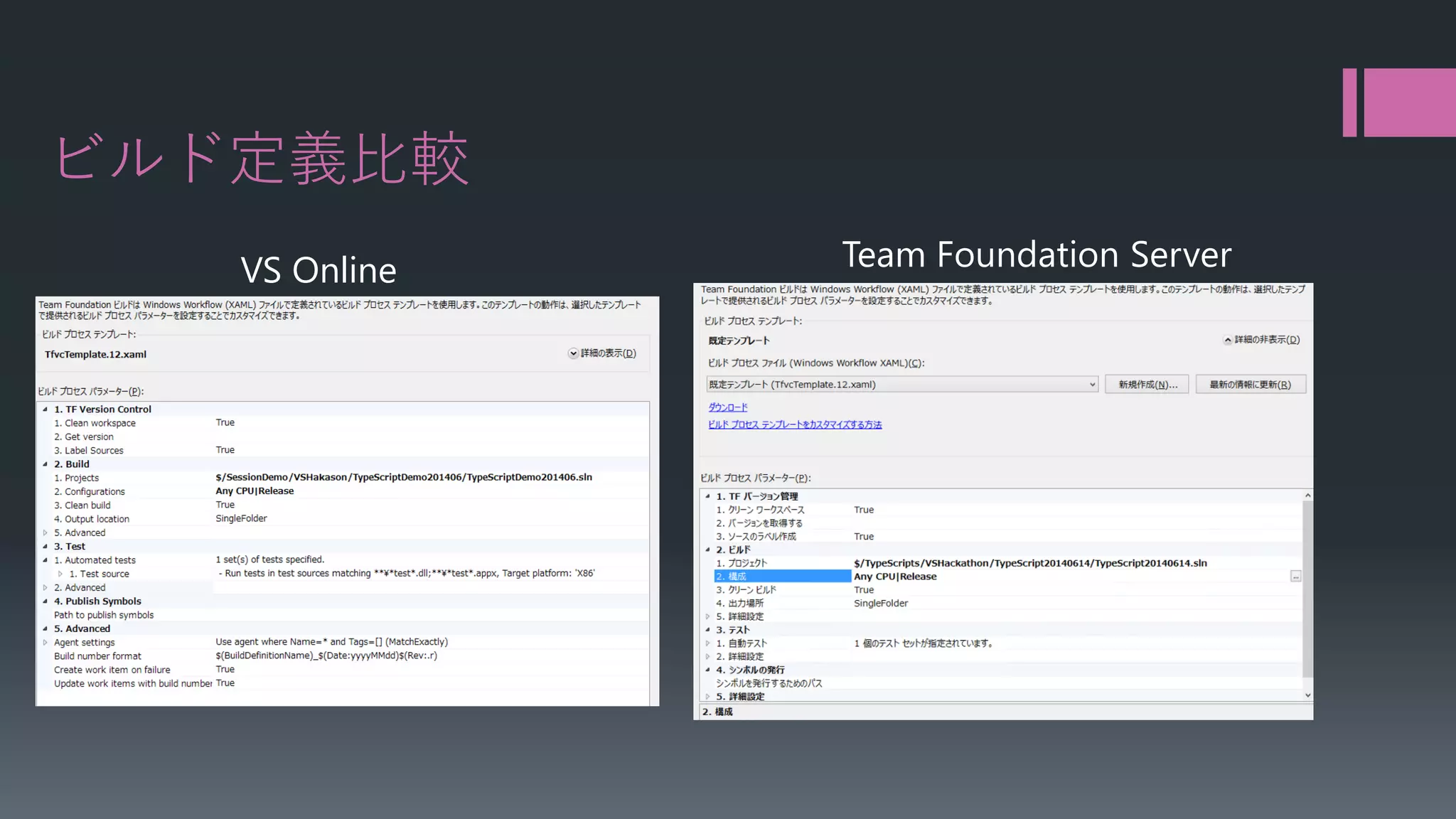Collapse the '2. Build' section in VS Online
This screenshot has width=1456, height=819.
coord(45,464)
